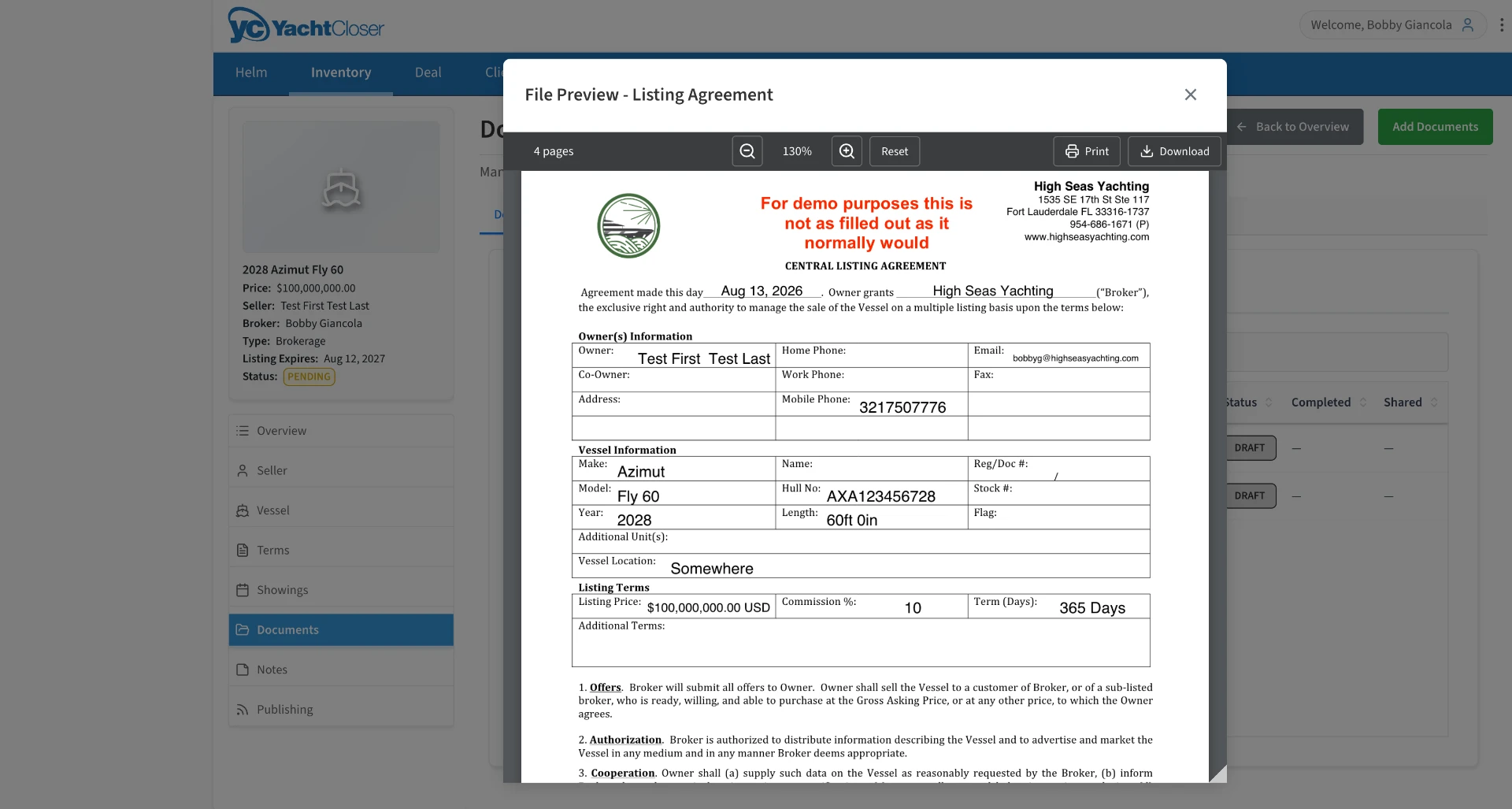Image resolution: width=1512 pixels, height=809 pixels.
Task: Click the Seller person icon
Action: point(243,470)
